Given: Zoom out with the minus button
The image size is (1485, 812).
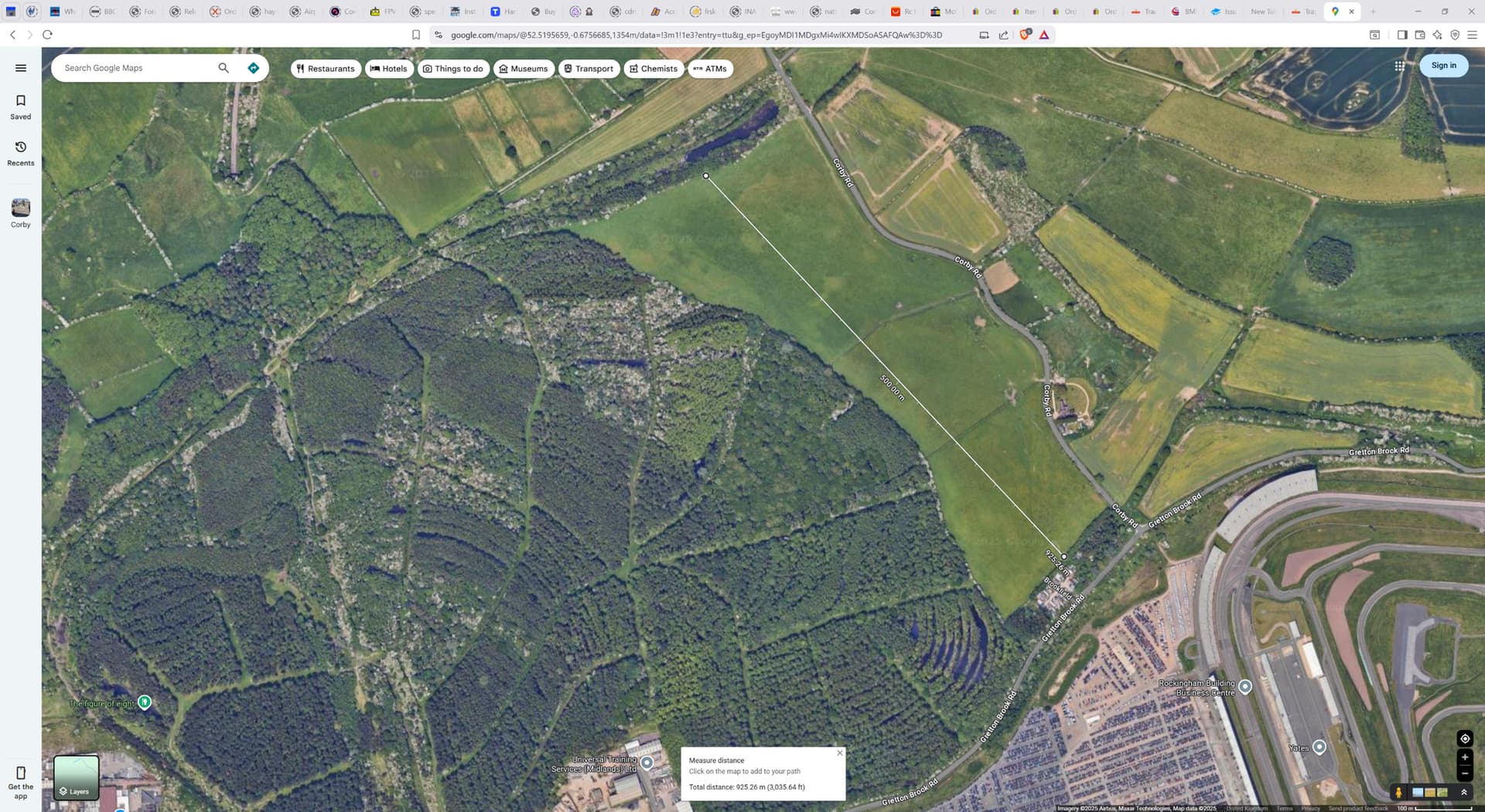Looking at the screenshot, I should coord(1464,773).
